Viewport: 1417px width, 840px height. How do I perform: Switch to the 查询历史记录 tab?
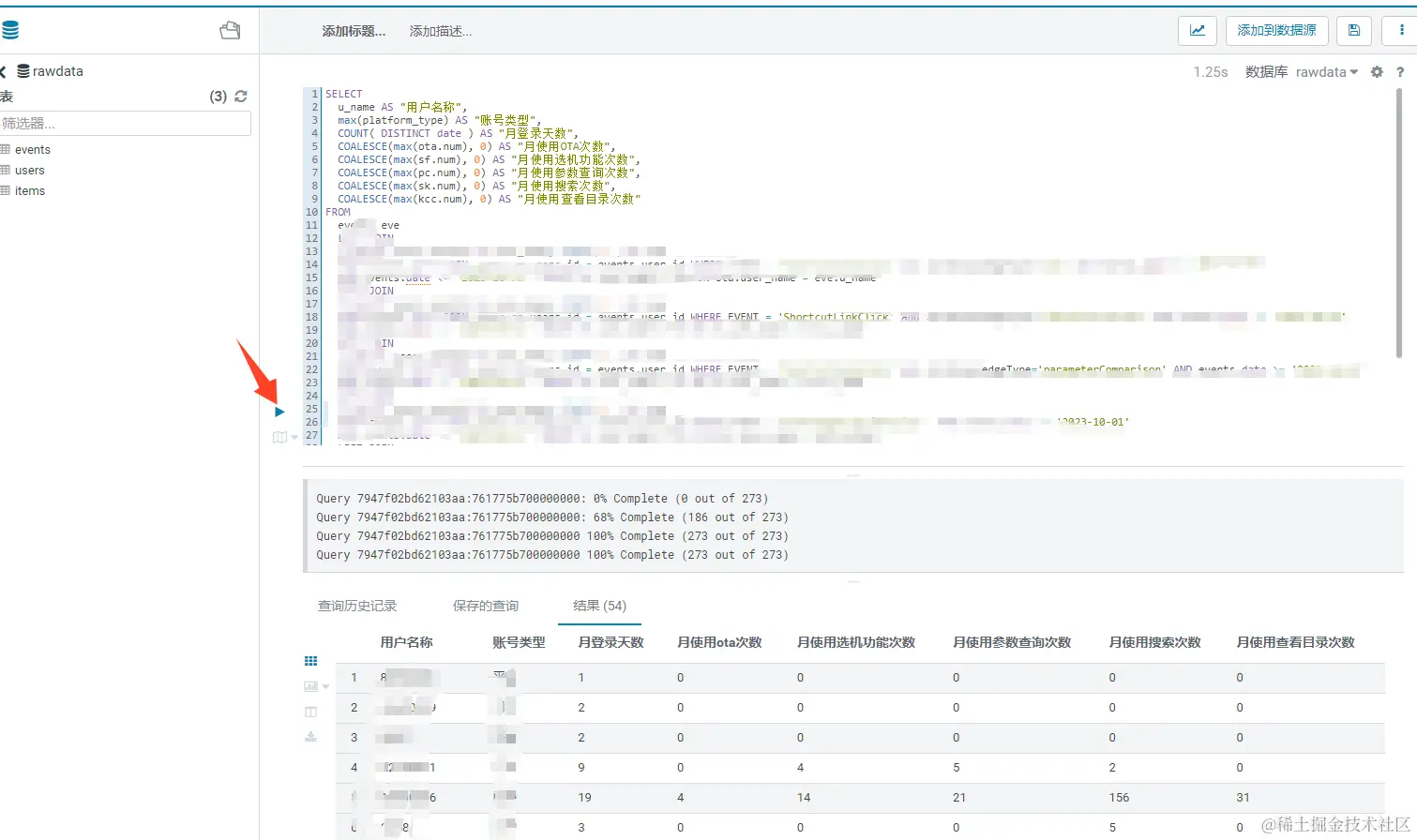click(357, 607)
